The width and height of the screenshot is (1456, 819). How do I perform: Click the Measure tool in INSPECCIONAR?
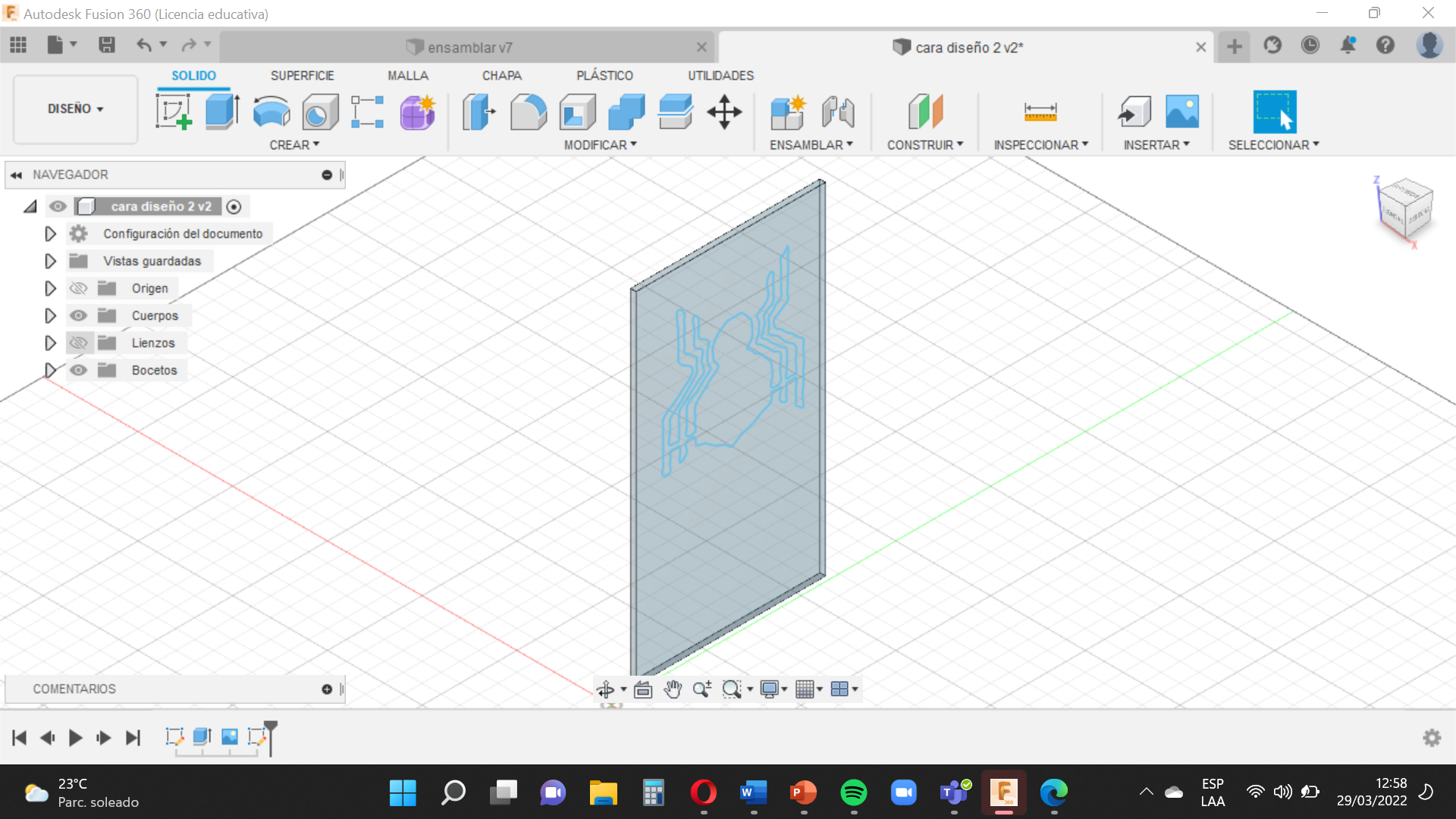pyautogui.click(x=1040, y=111)
